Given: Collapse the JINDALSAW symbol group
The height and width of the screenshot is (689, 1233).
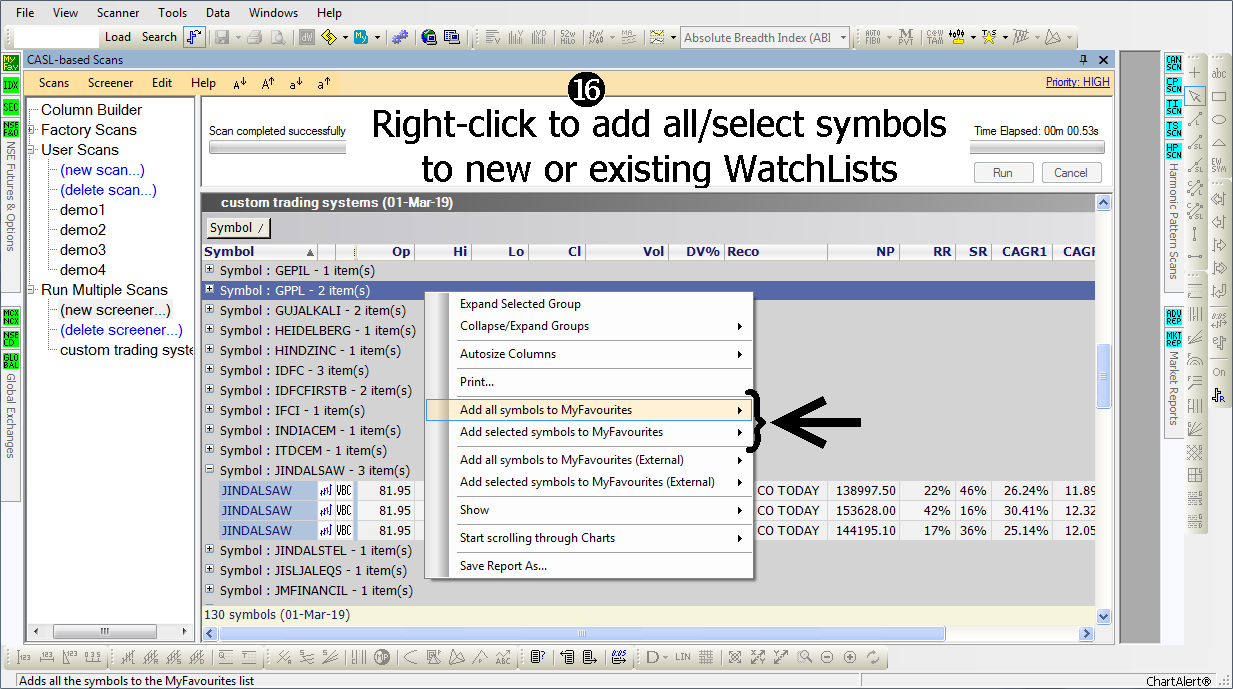Looking at the screenshot, I should 209,470.
